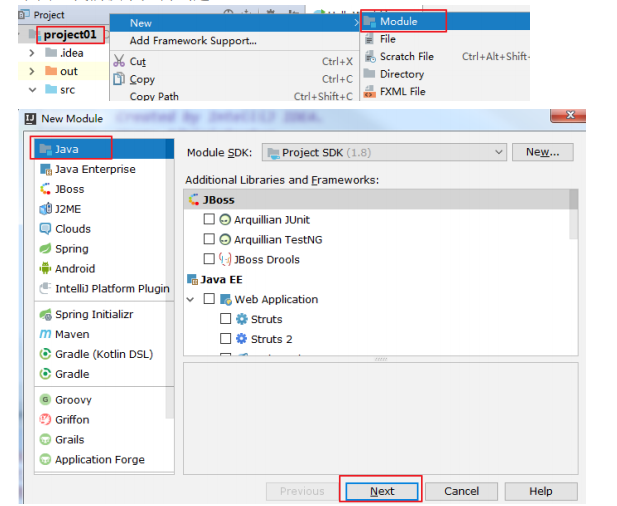
Task: Open the Module SDK dropdown
Action: point(384,152)
